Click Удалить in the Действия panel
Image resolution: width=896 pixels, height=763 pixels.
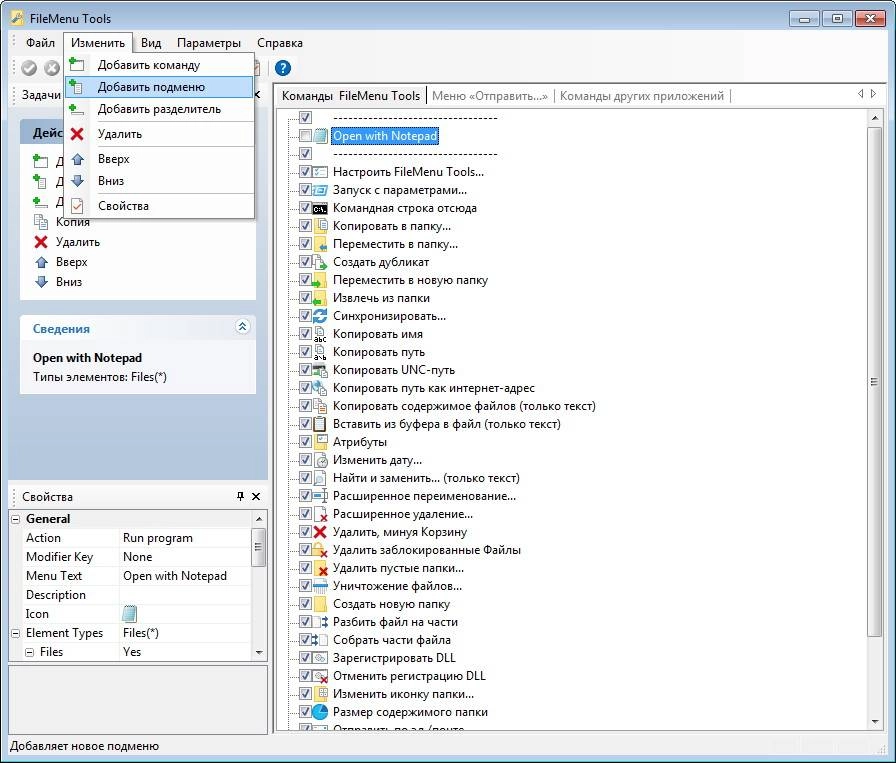point(78,242)
